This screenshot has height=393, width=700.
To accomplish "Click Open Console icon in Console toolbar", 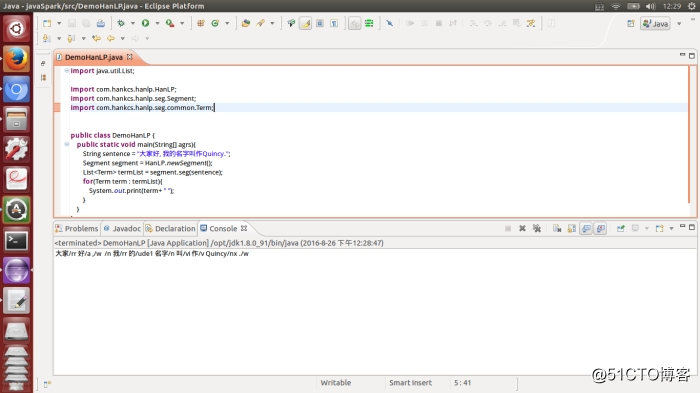I will click(x=660, y=229).
